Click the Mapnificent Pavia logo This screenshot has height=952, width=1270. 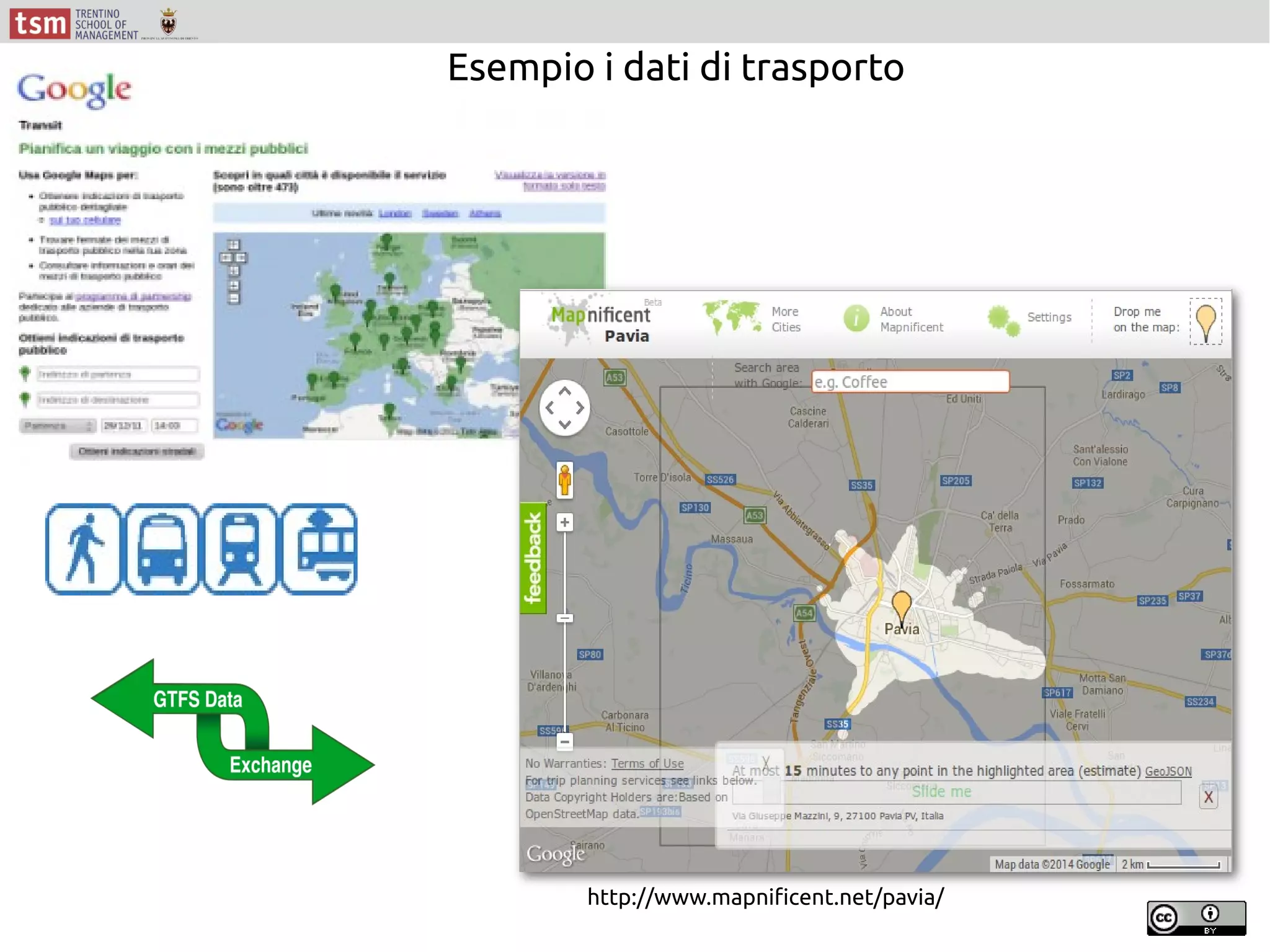[x=600, y=321]
